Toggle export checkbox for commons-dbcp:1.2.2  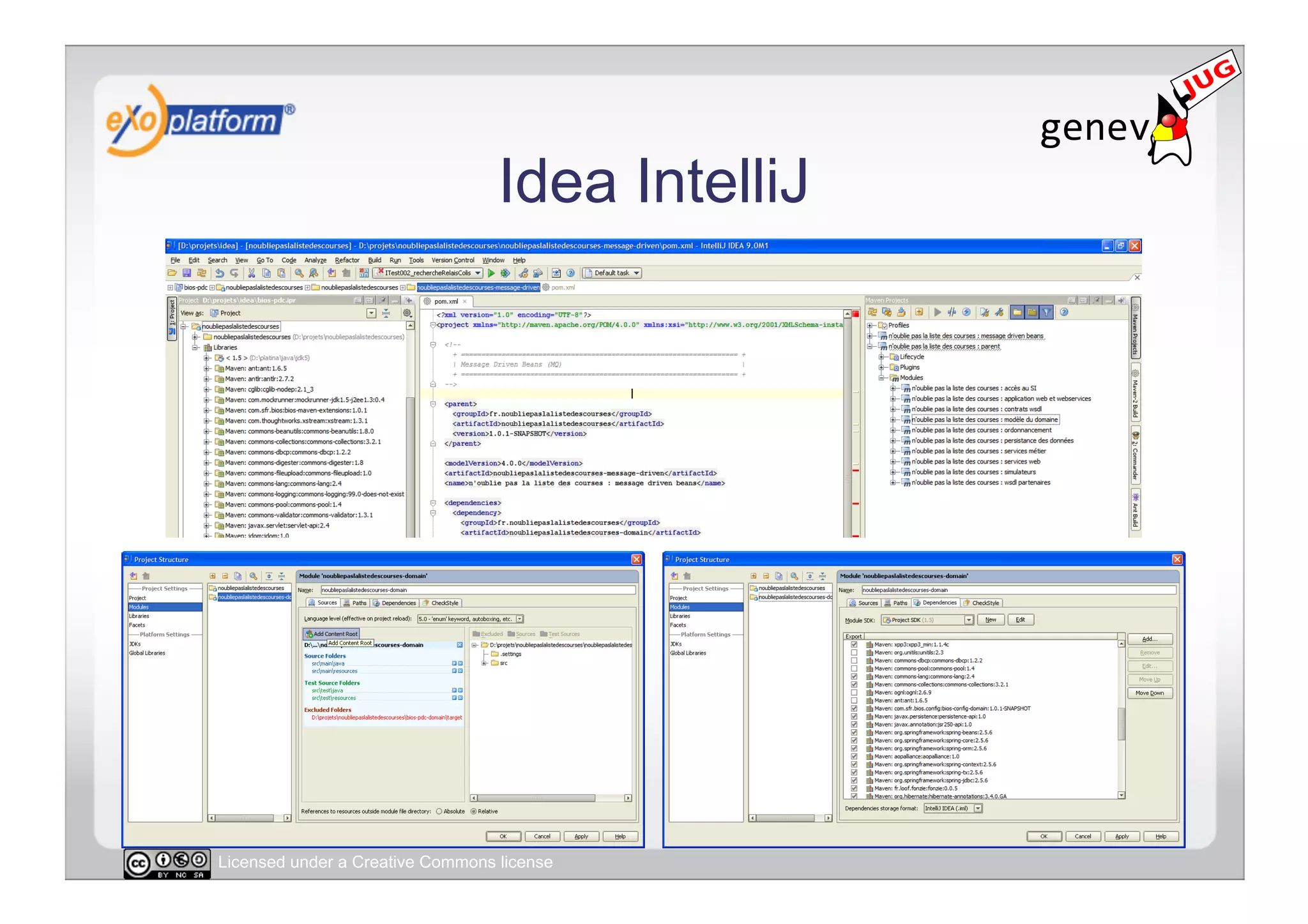coord(854,661)
